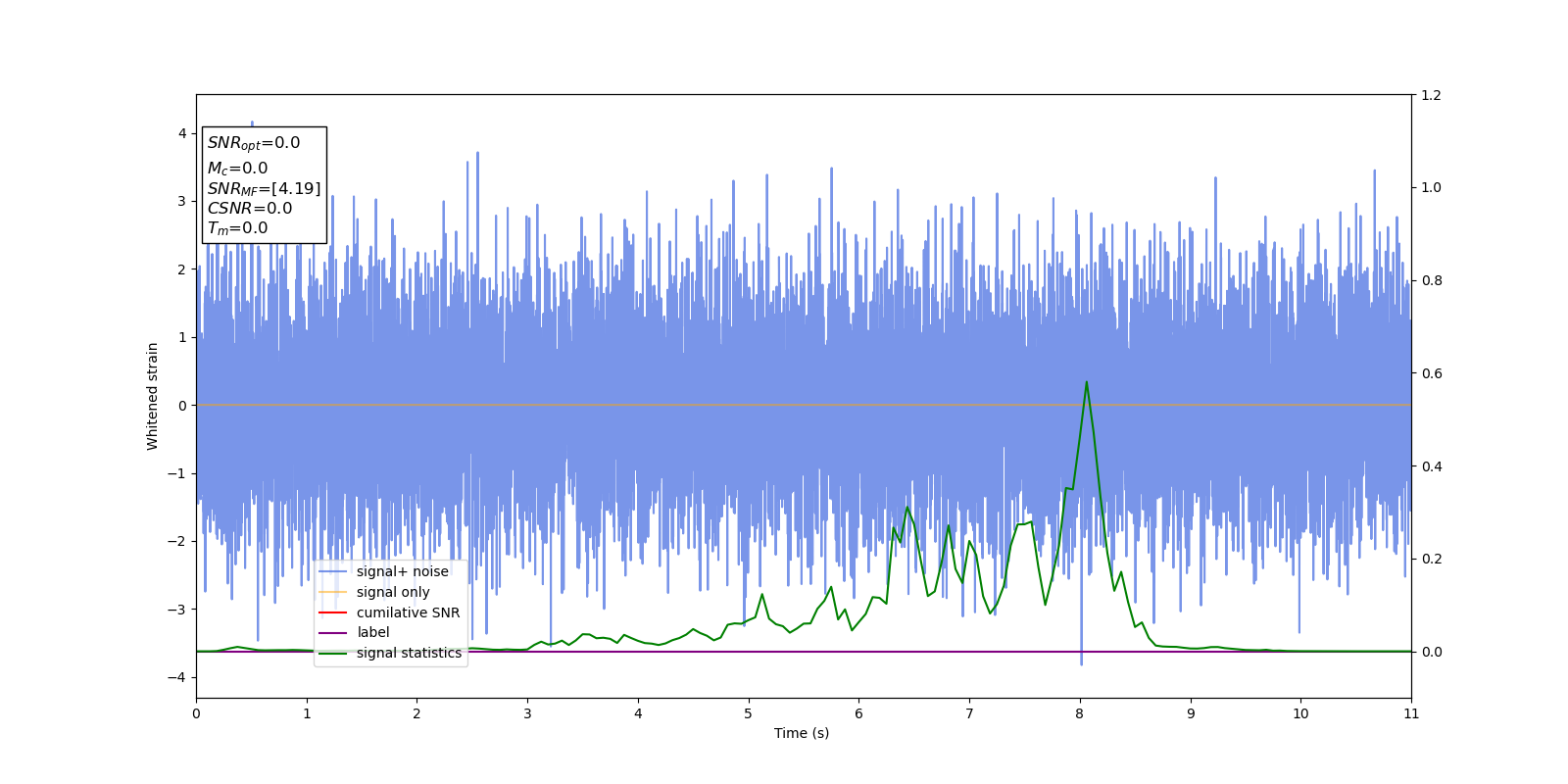The height and width of the screenshot is (784, 1568).
Task: Click the right y-axis tick label 1.0
Action: click(1431, 187)
